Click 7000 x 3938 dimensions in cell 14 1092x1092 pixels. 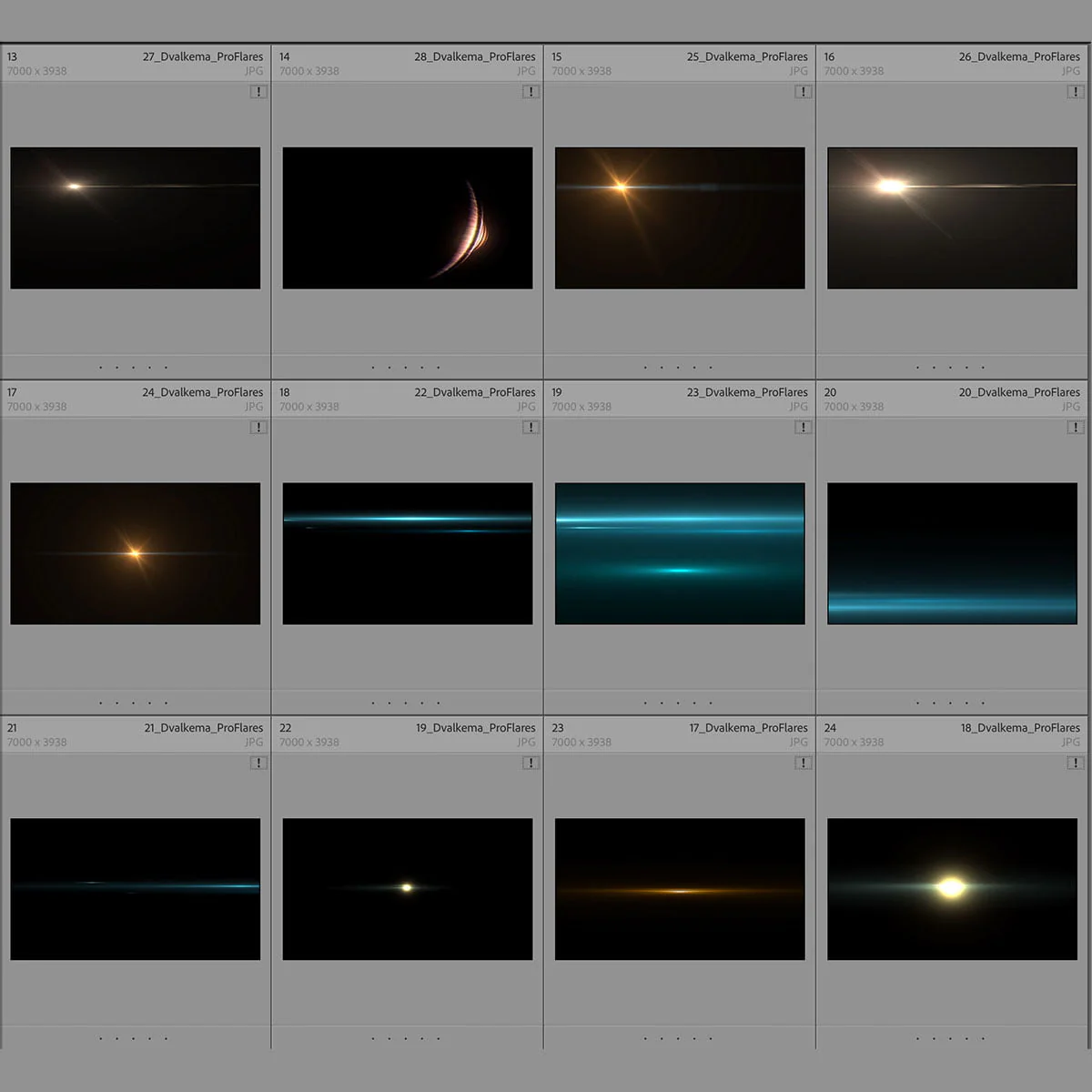tap(309, 71)
